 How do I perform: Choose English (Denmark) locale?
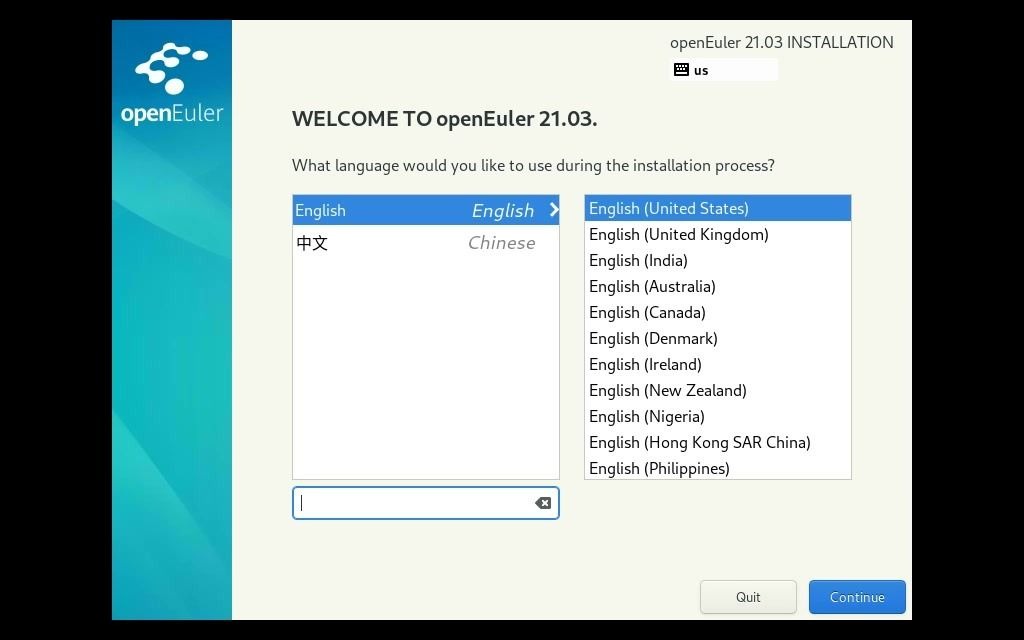tap(718, 338)
